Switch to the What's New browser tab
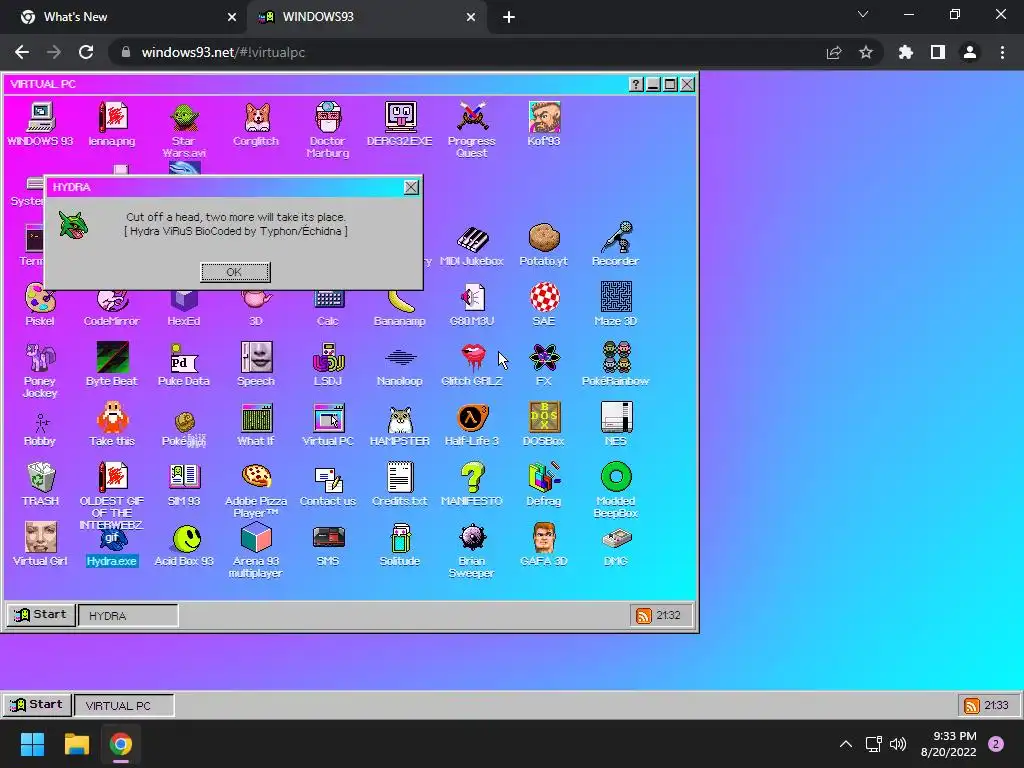The image size is (1024, 768). (x=124, y=17)
